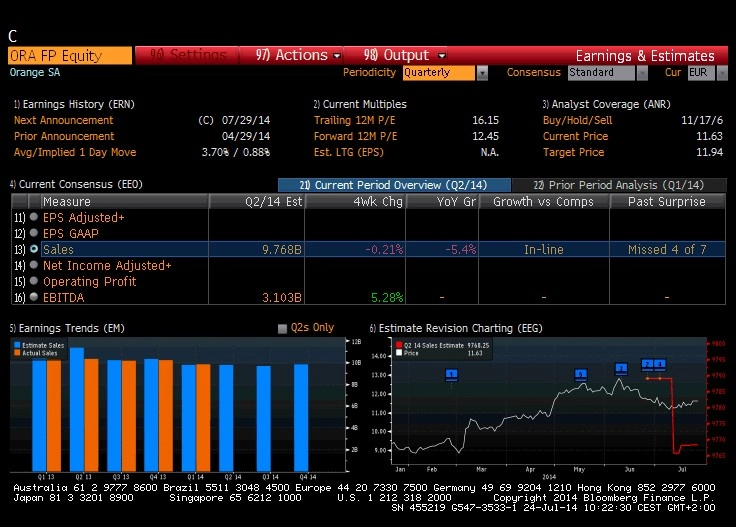The image size is (736, 527).
Task: Click the Growth vs Comps column header
Action: point(544,202)
